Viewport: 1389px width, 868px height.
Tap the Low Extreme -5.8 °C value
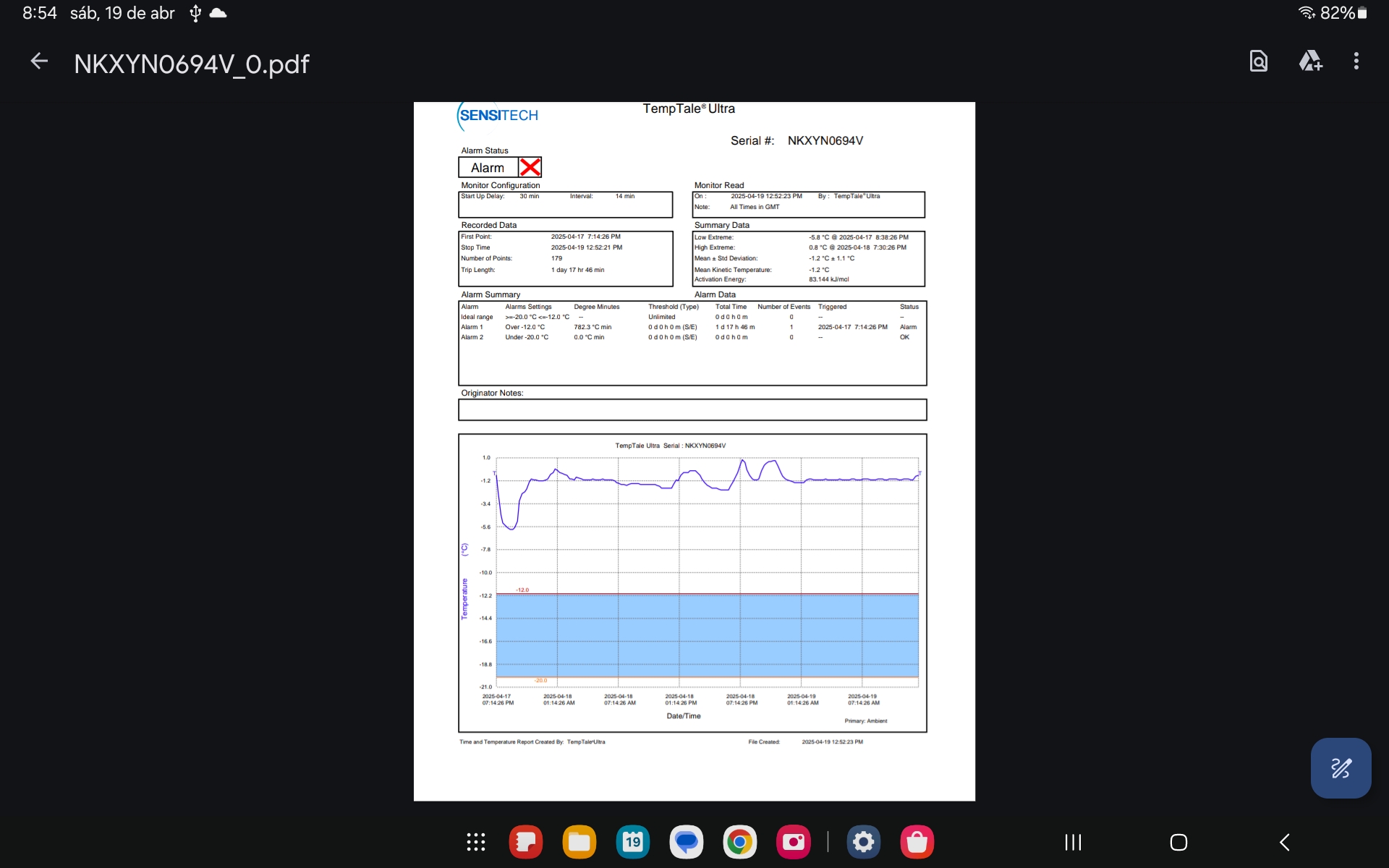click(859, 237)
